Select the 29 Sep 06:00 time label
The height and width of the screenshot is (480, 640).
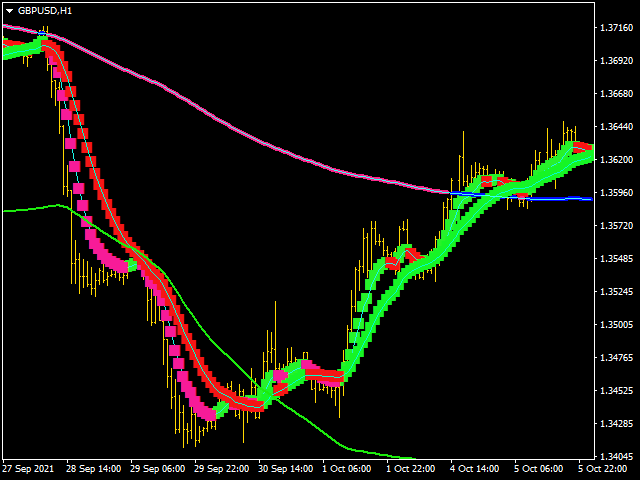coord(158,469)
